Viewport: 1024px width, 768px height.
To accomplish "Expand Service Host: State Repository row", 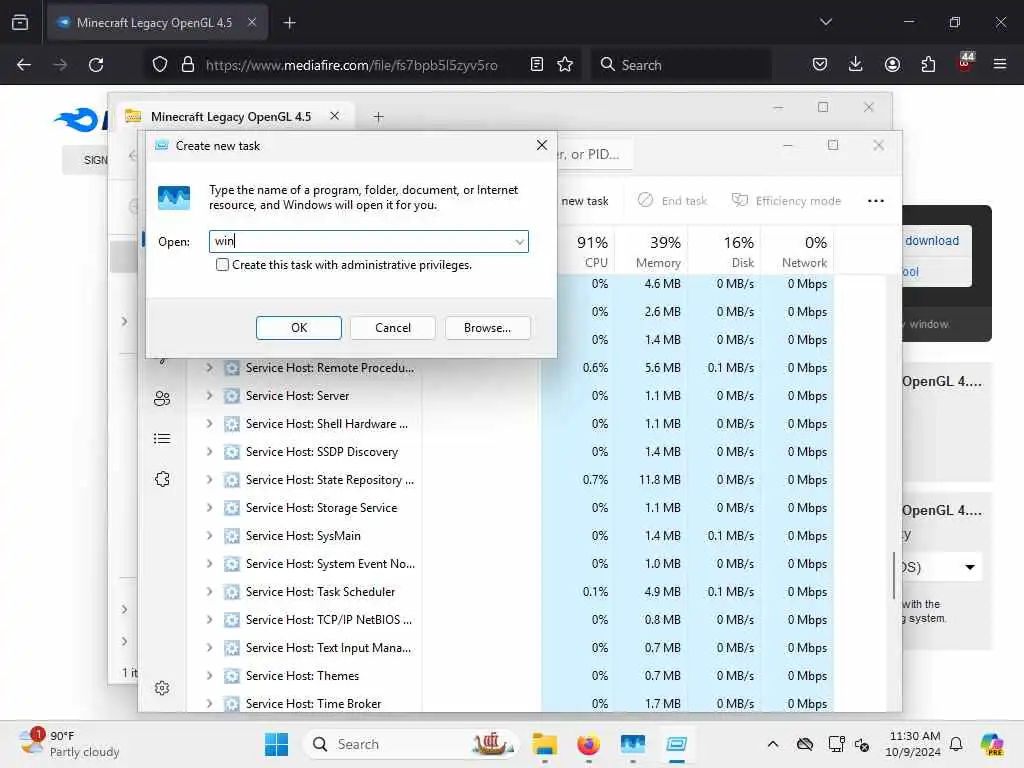I will point(209,480).
